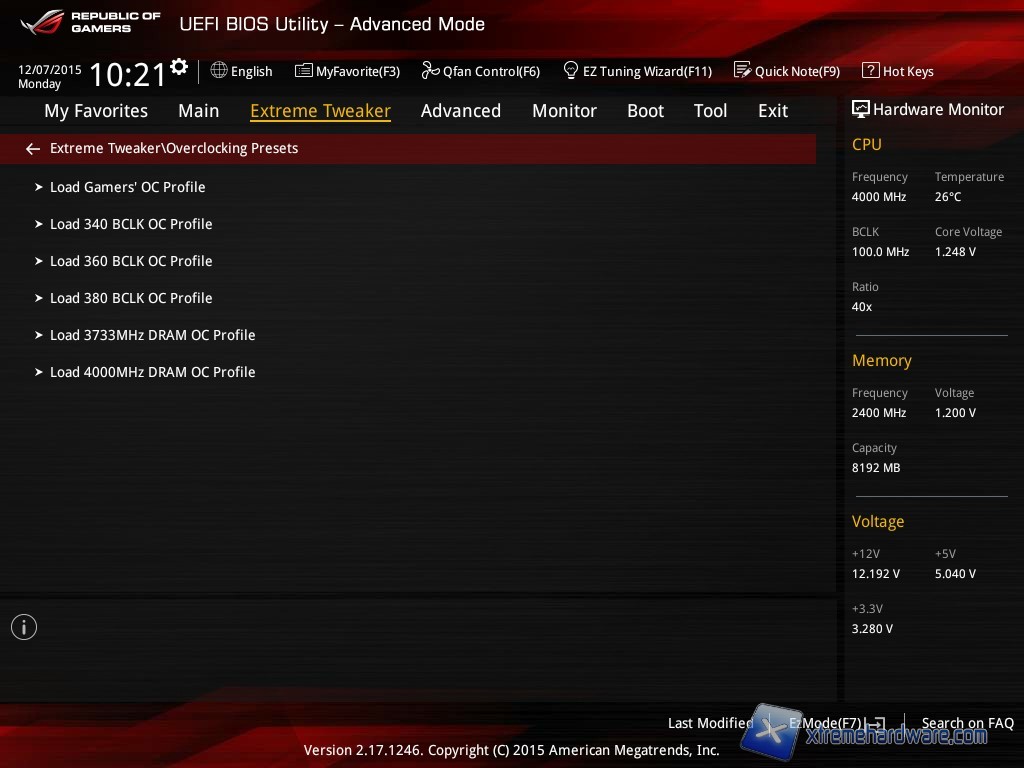1024x768 pixels.
Task: Switch to the Advanced tab
Action: [460, 111]
